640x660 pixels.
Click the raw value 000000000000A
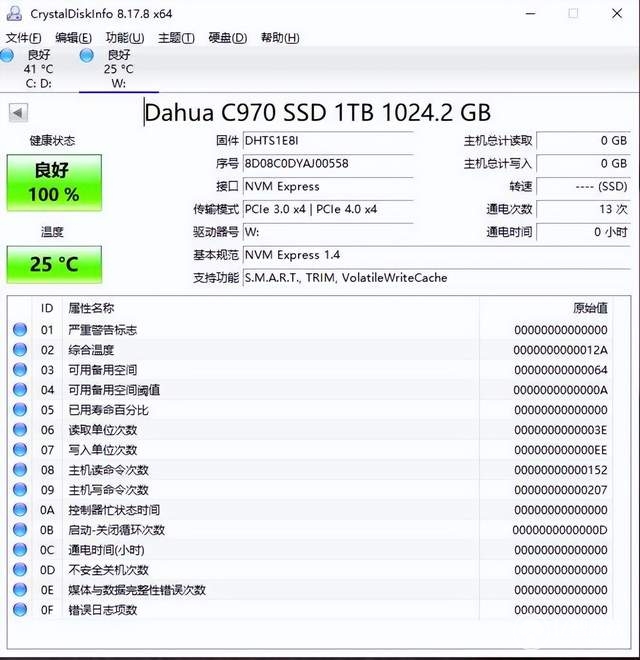(560, 390)
